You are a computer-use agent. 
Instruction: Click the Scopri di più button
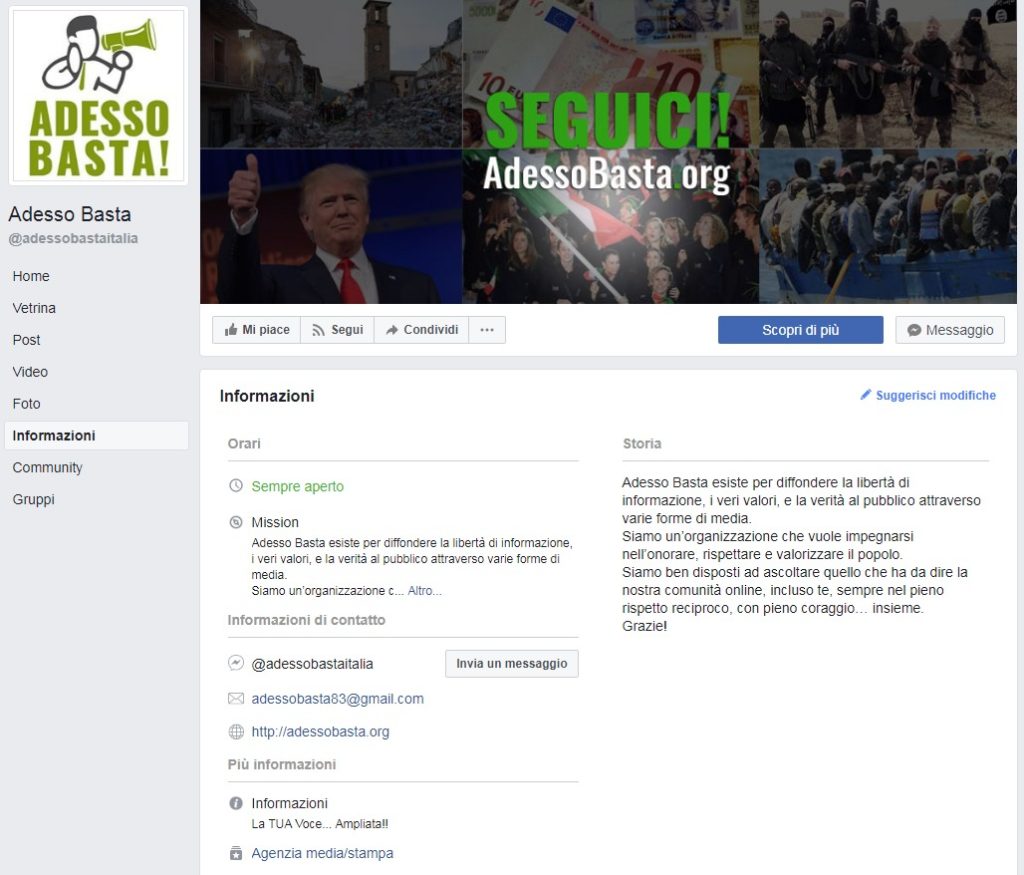pyautogui.click(x=801, y=330)
